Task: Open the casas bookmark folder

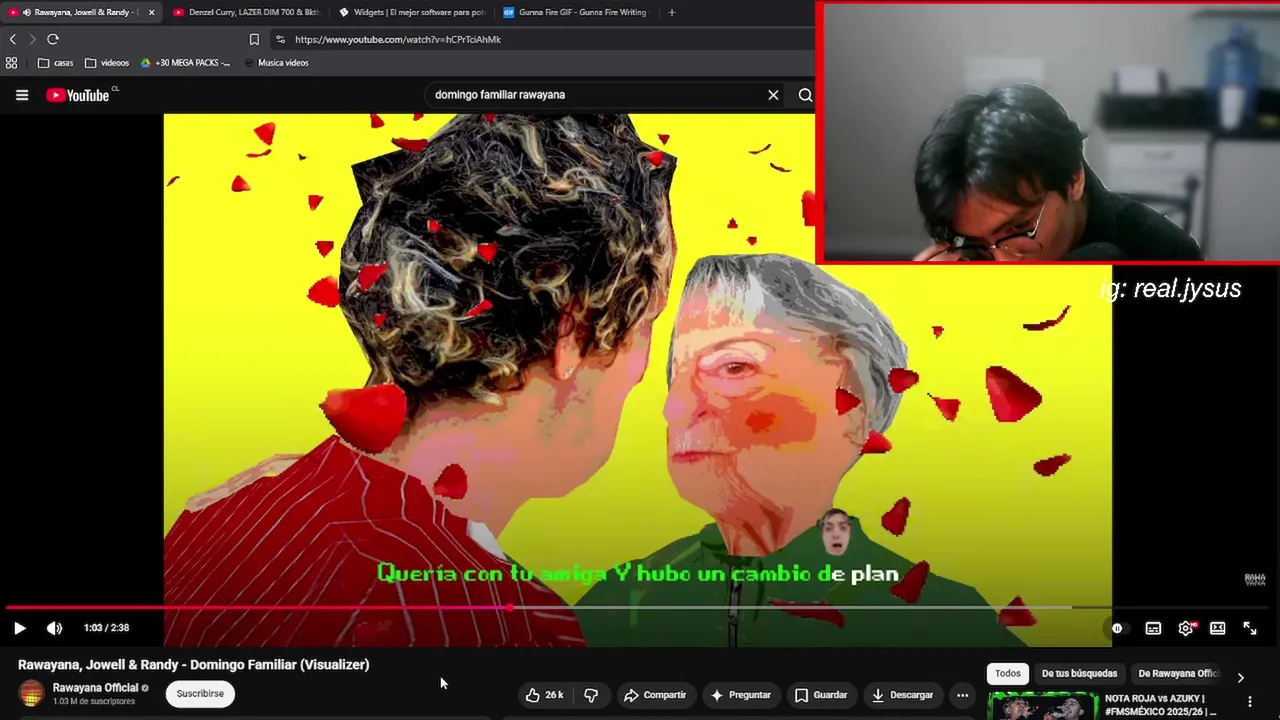Action: tap(56, 62)
